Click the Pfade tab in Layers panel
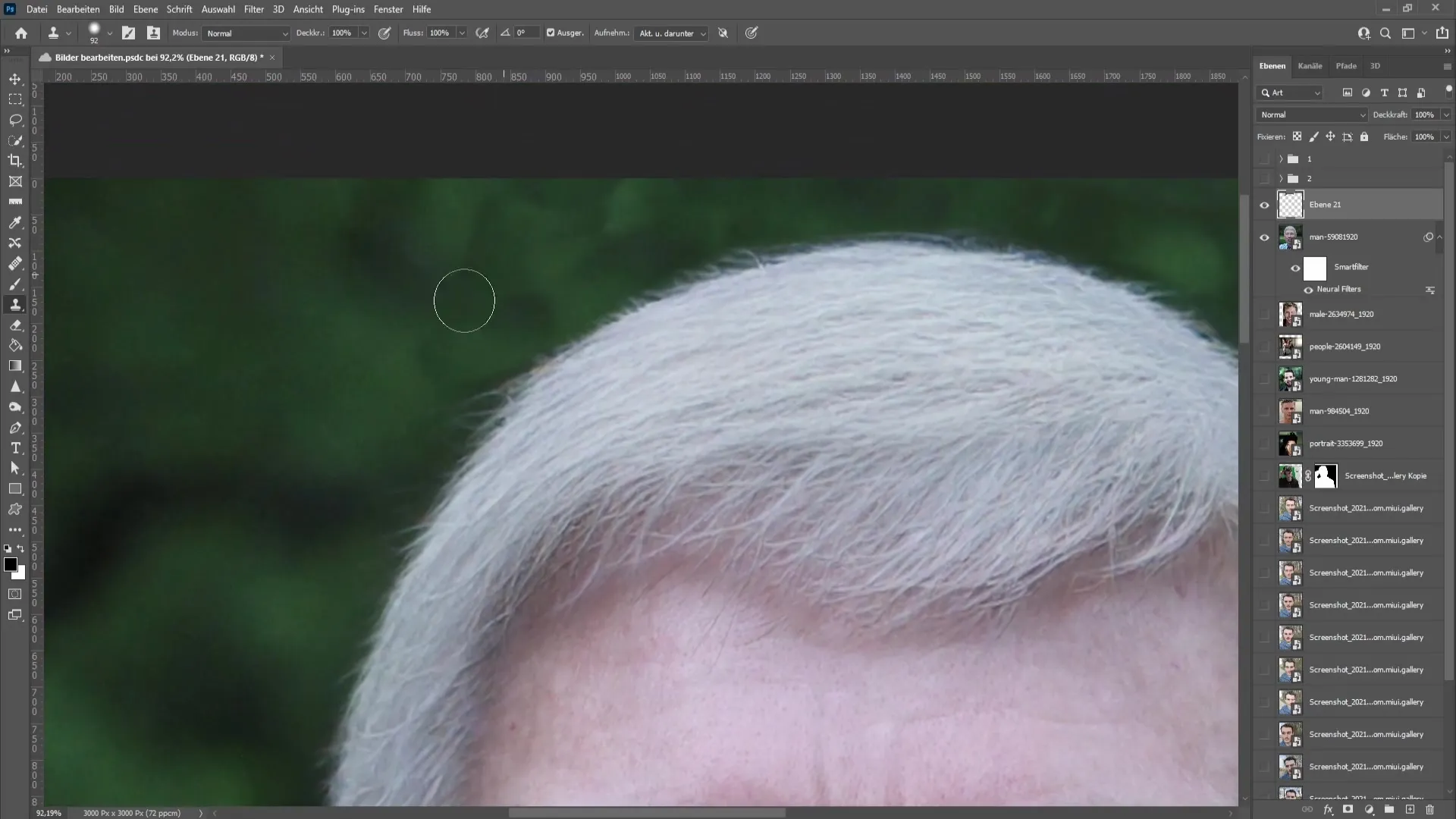 pos(1347,65)
